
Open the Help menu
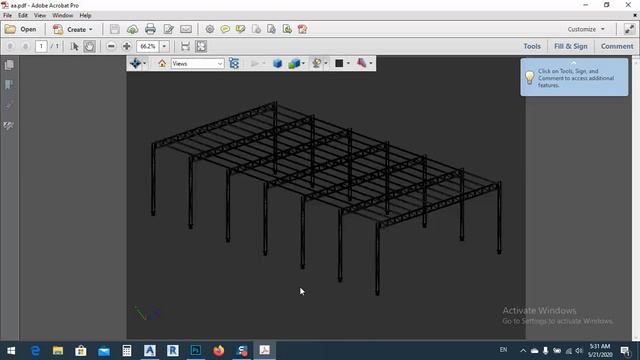85,16
